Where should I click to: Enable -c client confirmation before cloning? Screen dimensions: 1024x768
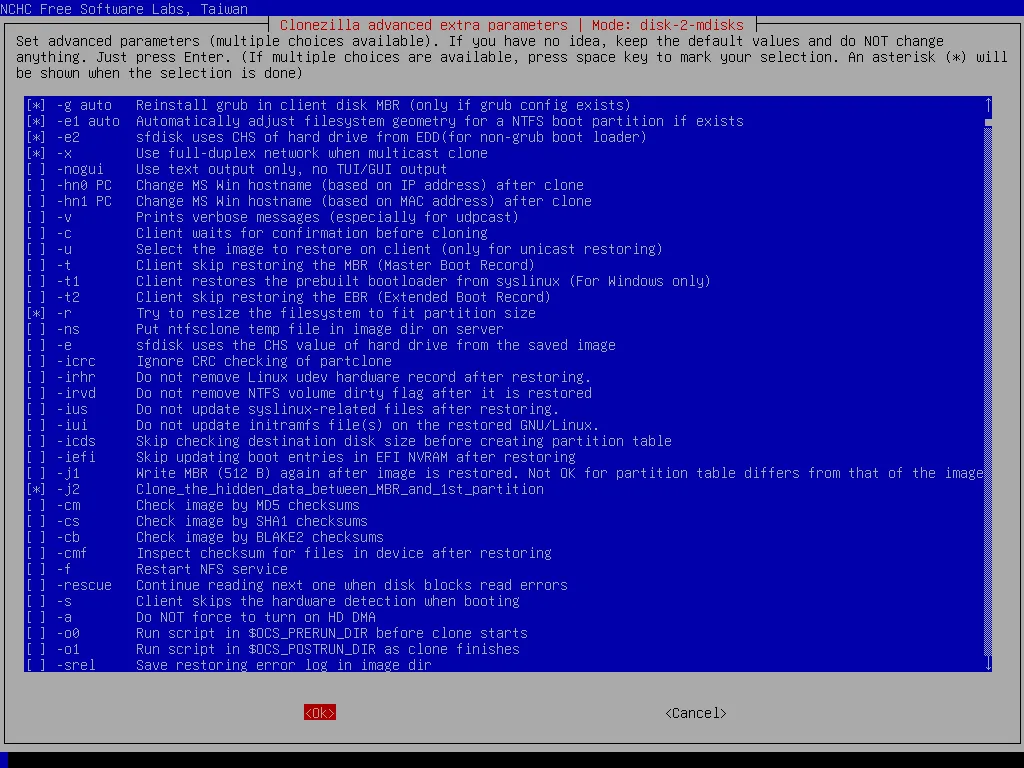point(36,233)
